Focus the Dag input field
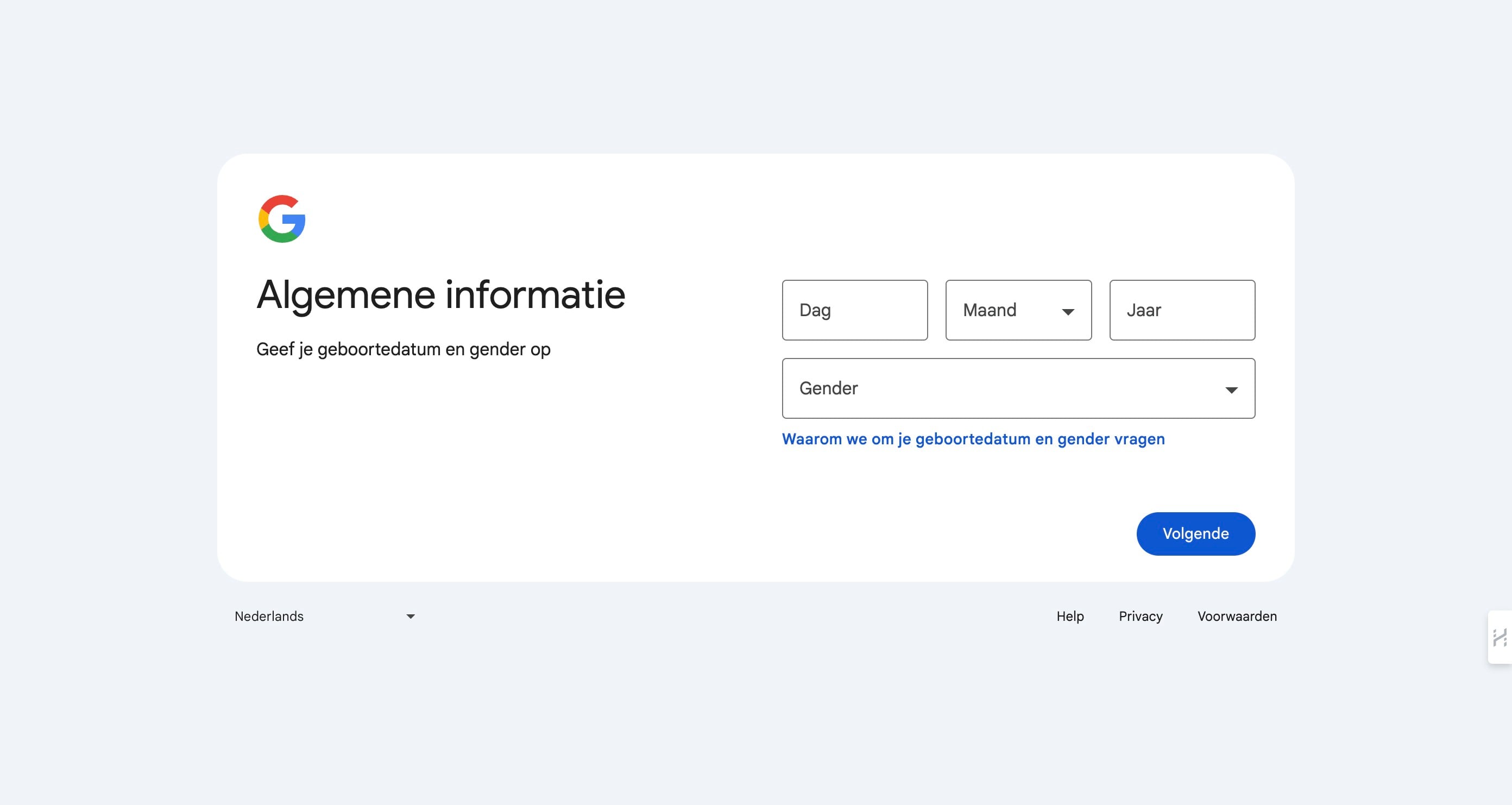The image size is (1512, 805). [854, 310]
